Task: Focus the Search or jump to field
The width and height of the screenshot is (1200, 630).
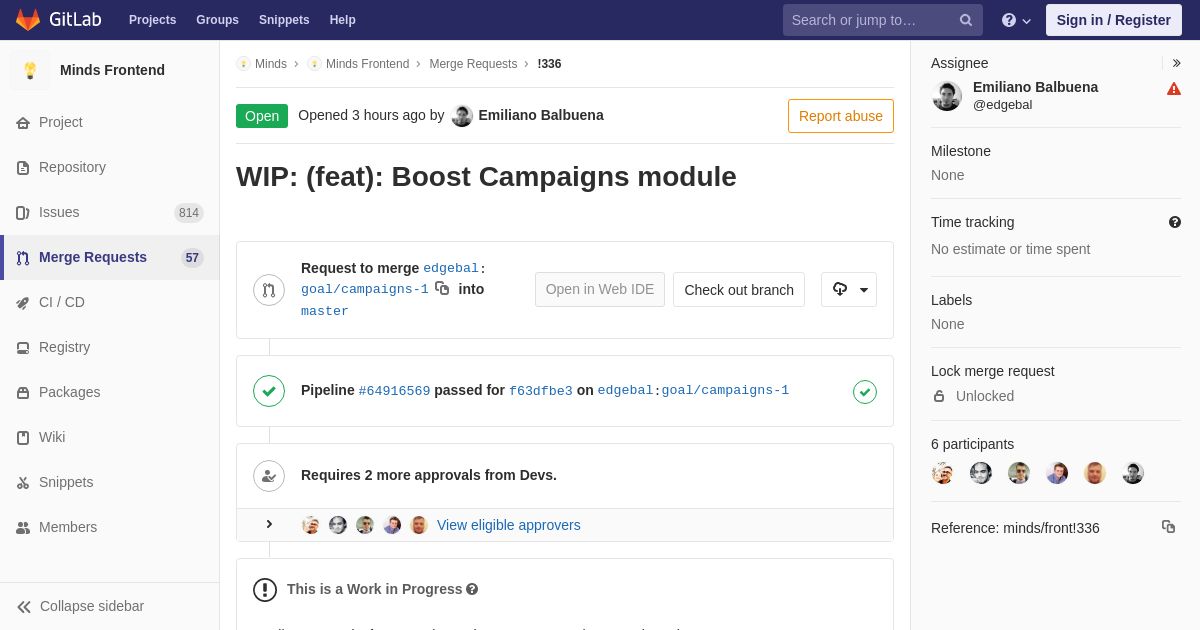Action: [x=870, y=20]
